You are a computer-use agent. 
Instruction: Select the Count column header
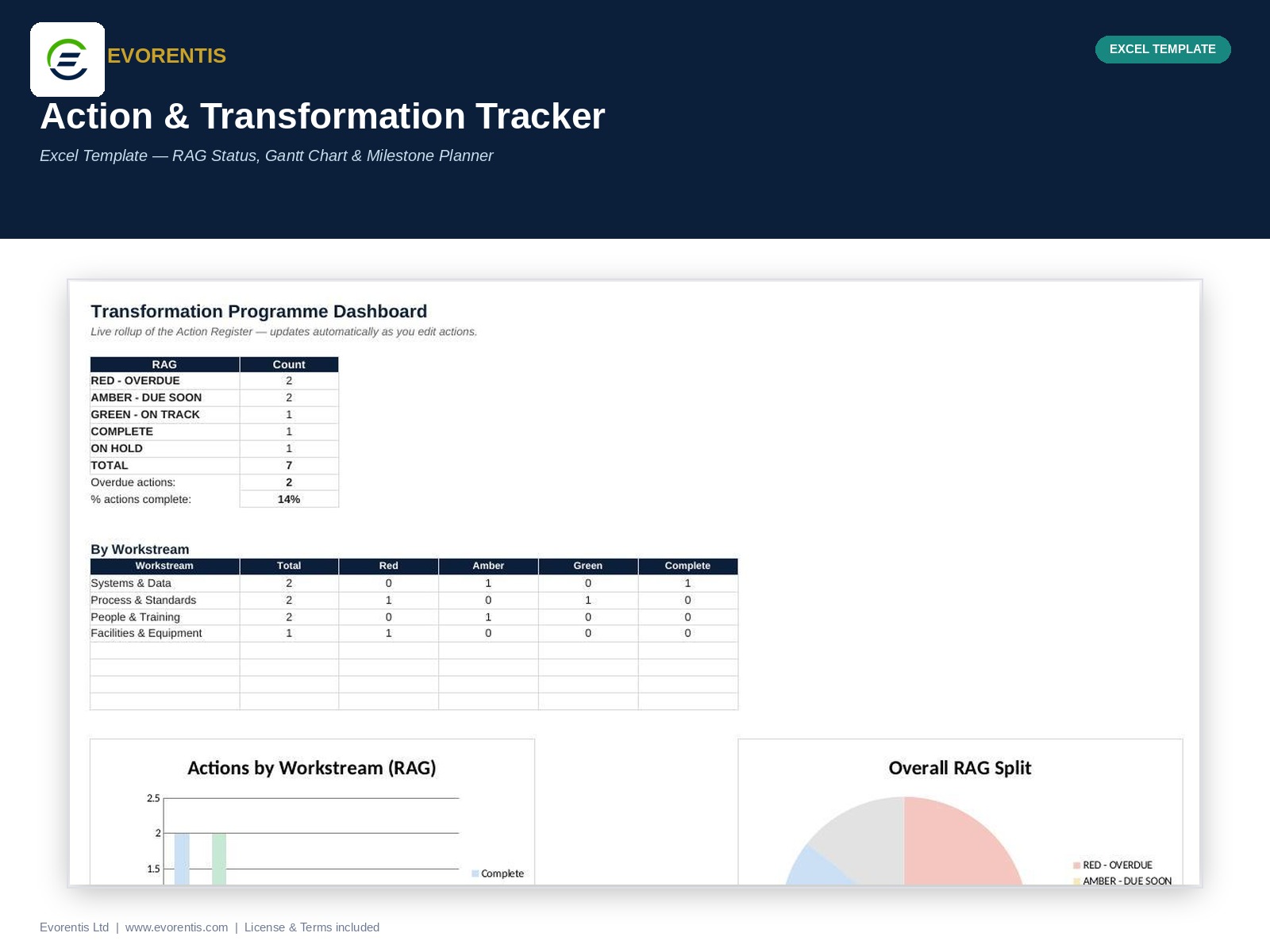coord(289,364)
